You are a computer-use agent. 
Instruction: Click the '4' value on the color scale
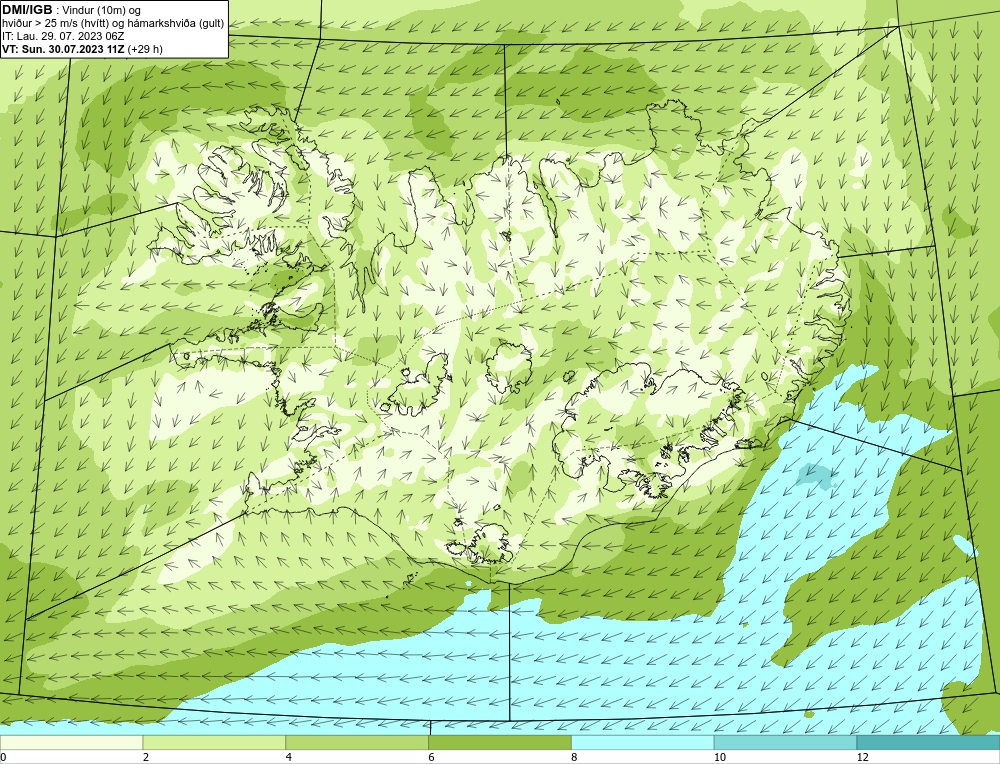click(x=289, y=757)
